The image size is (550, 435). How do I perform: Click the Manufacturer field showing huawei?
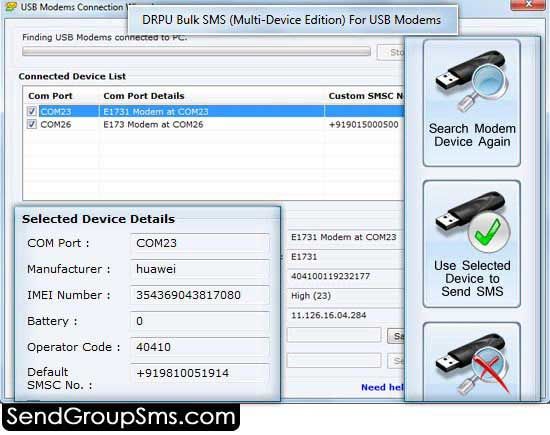[x=200, y=269]
